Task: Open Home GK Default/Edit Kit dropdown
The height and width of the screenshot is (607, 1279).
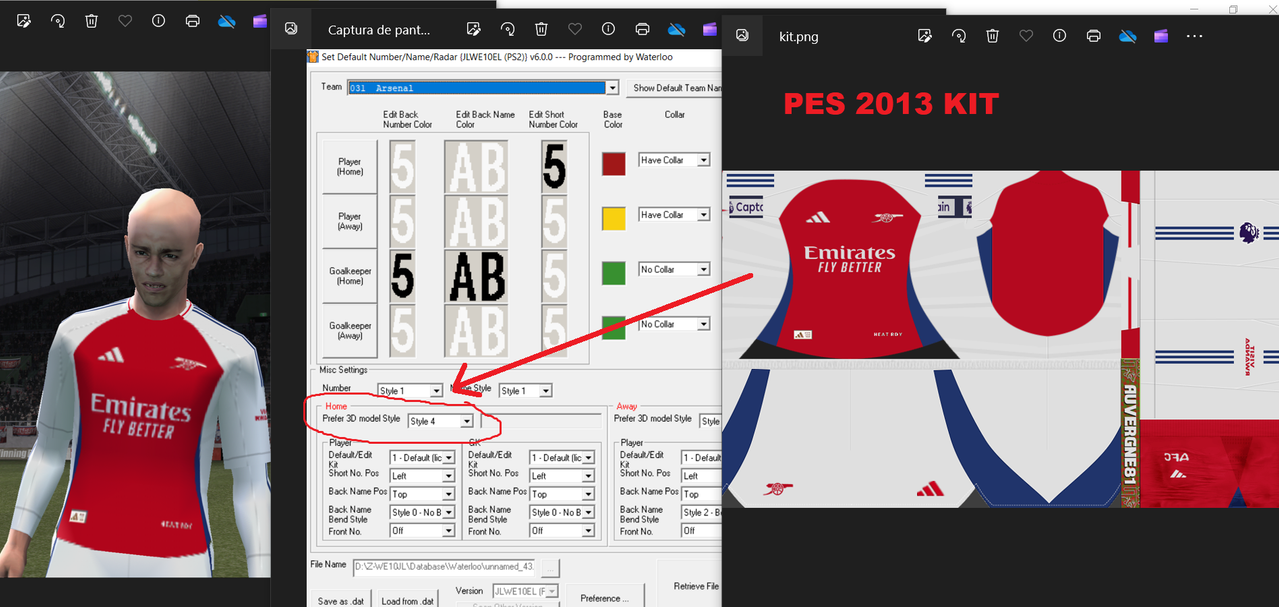Action: pos(588,458)
